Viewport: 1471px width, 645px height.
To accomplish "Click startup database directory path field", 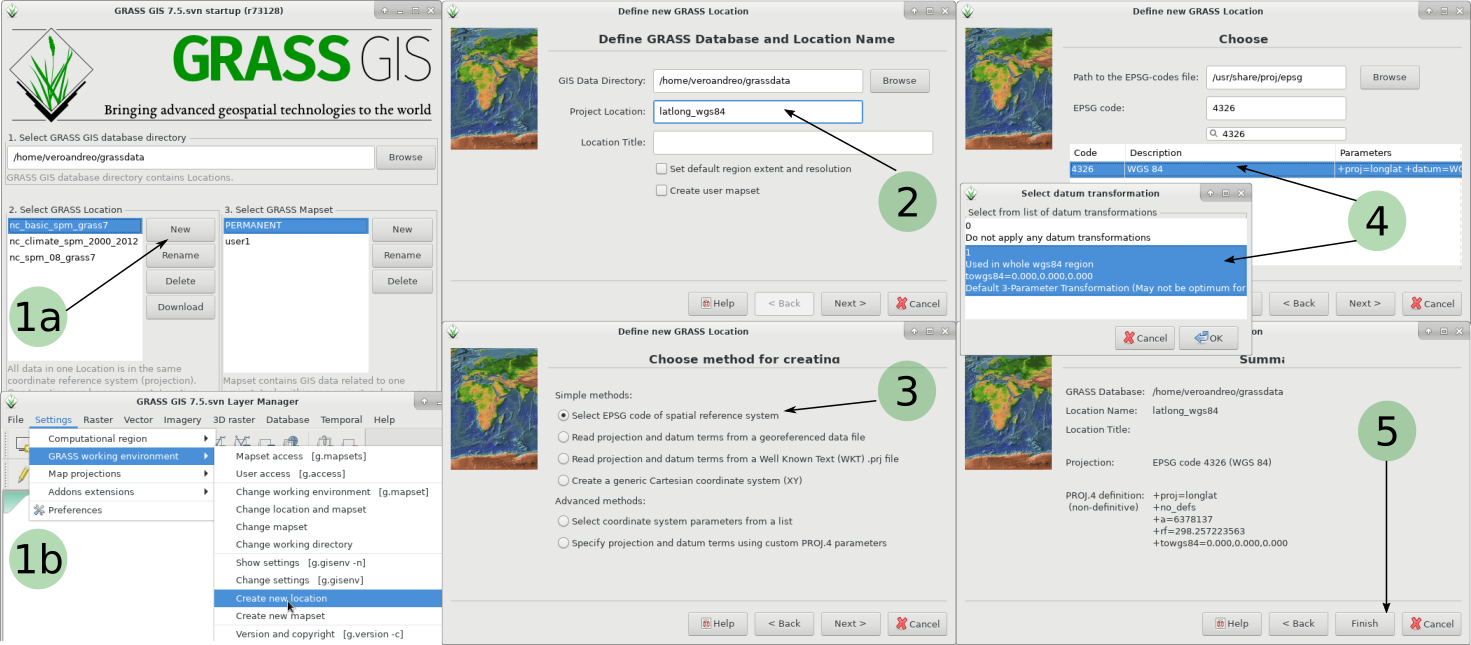I will (190, 157).
